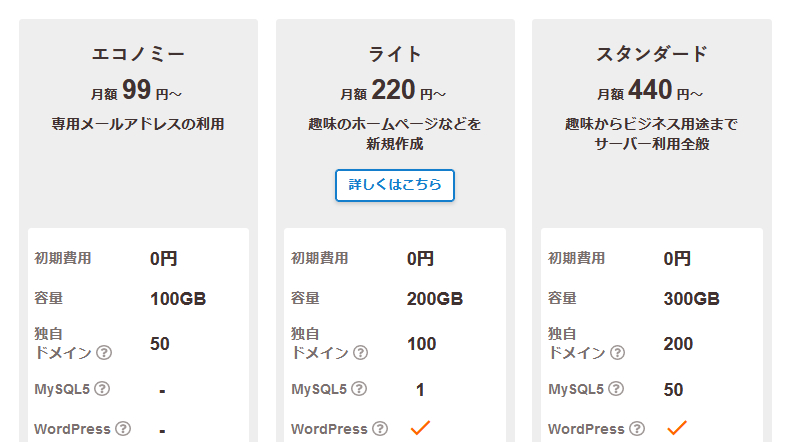
Task: Click the 月額 440円 price text
Action: click(652, 92)
